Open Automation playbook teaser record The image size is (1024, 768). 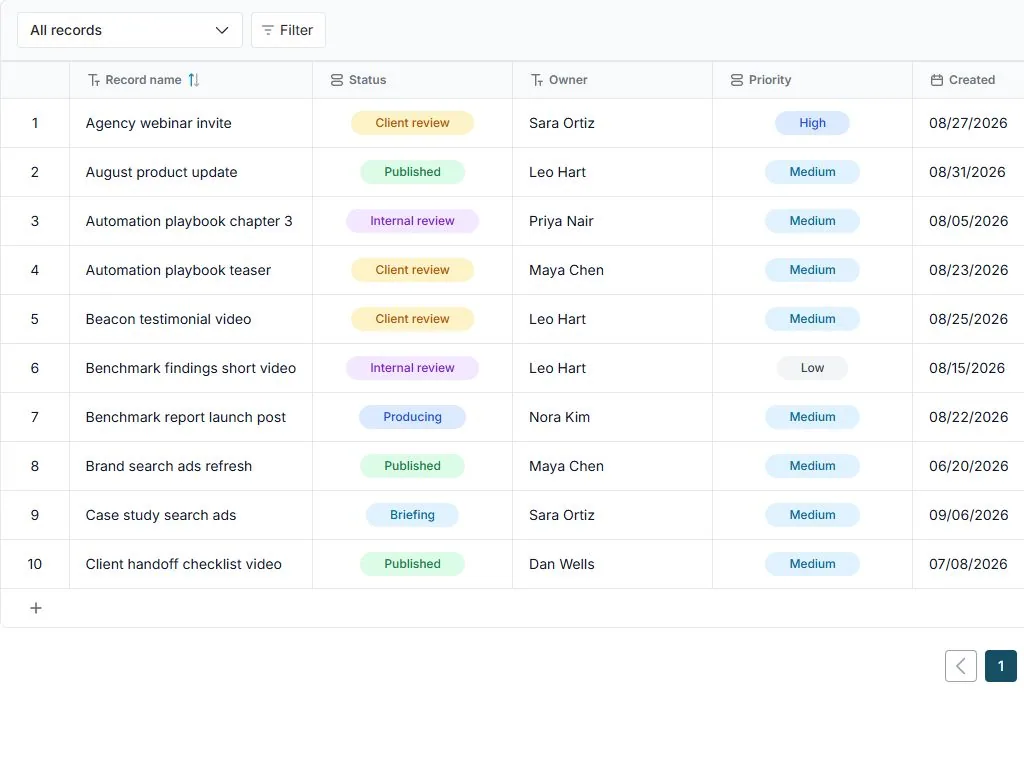pyautogui.click(x=178, y=270)
